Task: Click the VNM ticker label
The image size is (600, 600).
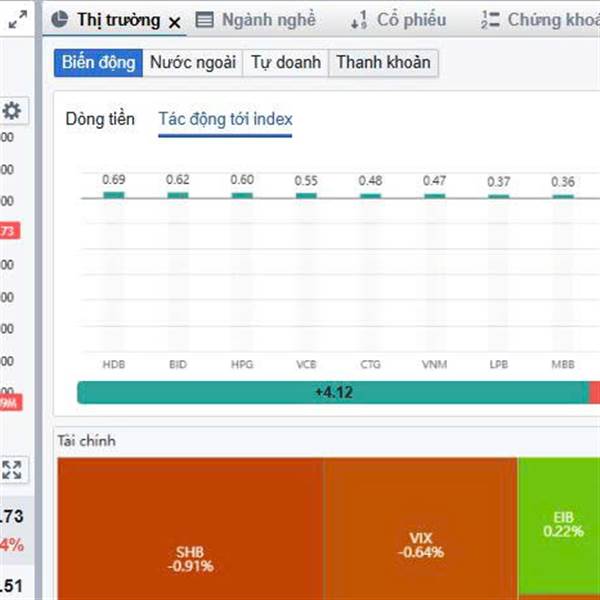Action: tap(435, 364)
